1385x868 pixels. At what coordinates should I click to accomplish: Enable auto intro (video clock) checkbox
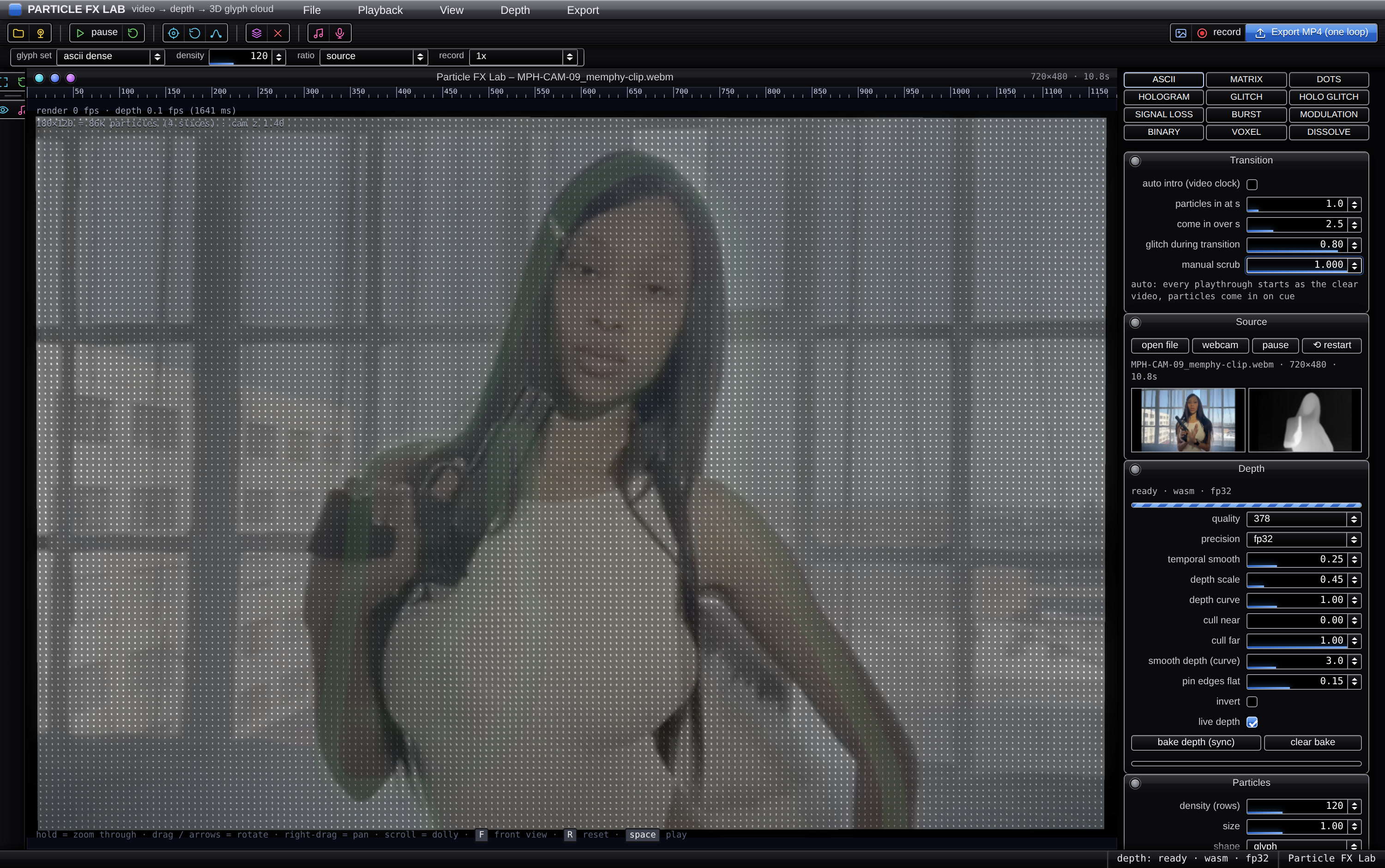(1252, 184)
